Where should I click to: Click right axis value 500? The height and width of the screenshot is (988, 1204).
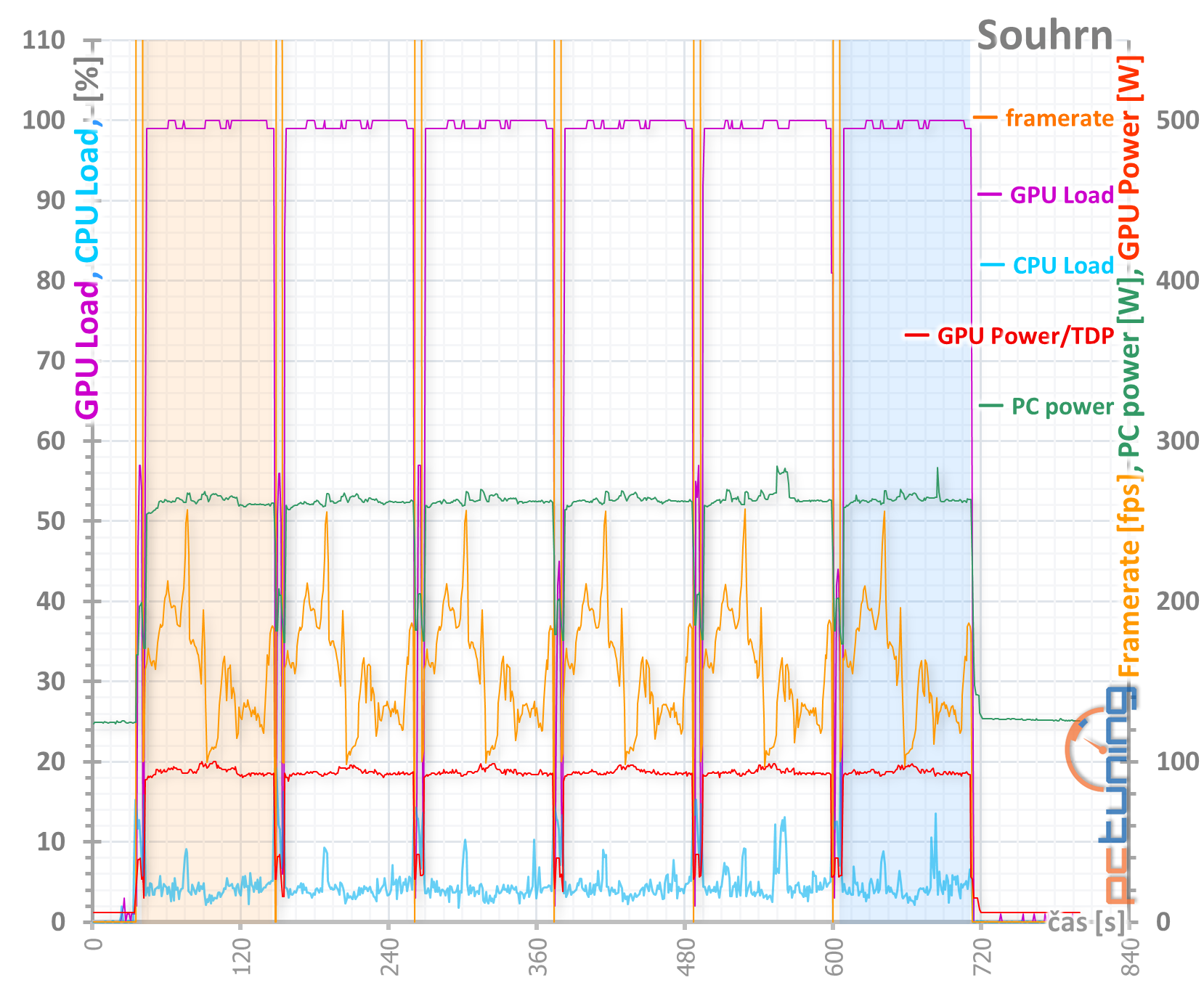click(x=1177, y=120)
